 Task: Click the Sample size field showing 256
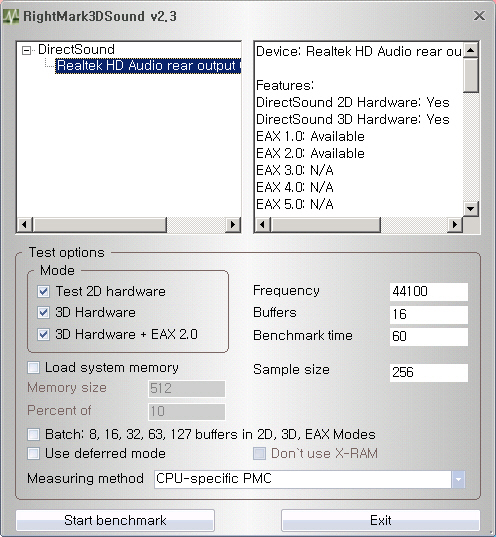point(429,372)
